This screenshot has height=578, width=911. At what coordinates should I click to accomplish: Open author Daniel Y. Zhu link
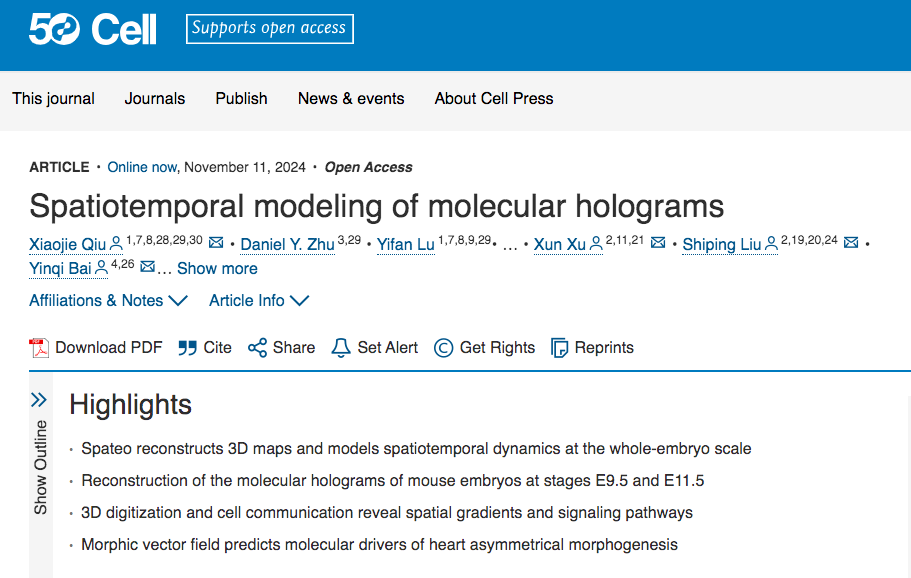click(288, 245)
